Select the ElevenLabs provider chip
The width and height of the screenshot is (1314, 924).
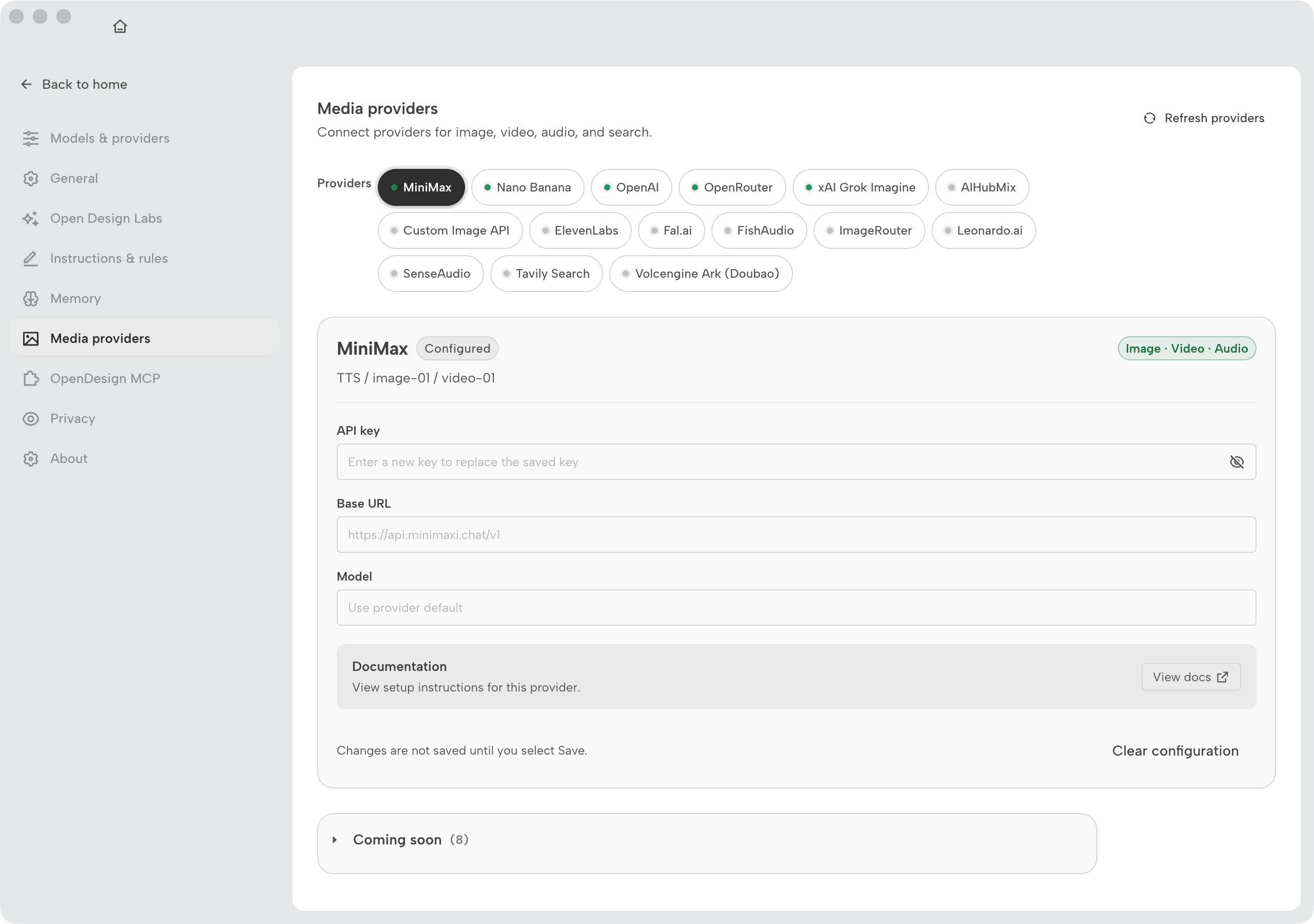[581, 230]
